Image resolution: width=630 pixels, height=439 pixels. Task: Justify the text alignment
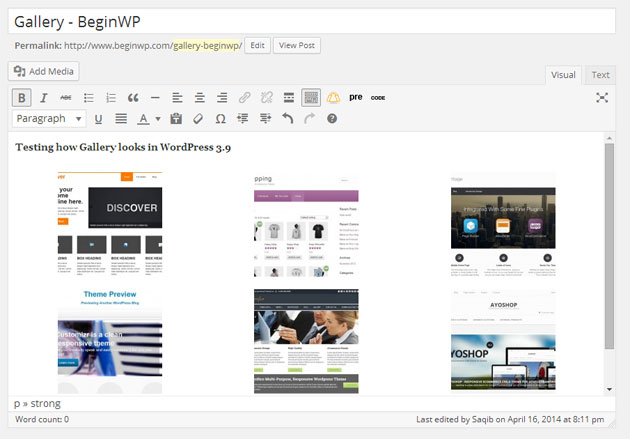[x=121, y=118]
